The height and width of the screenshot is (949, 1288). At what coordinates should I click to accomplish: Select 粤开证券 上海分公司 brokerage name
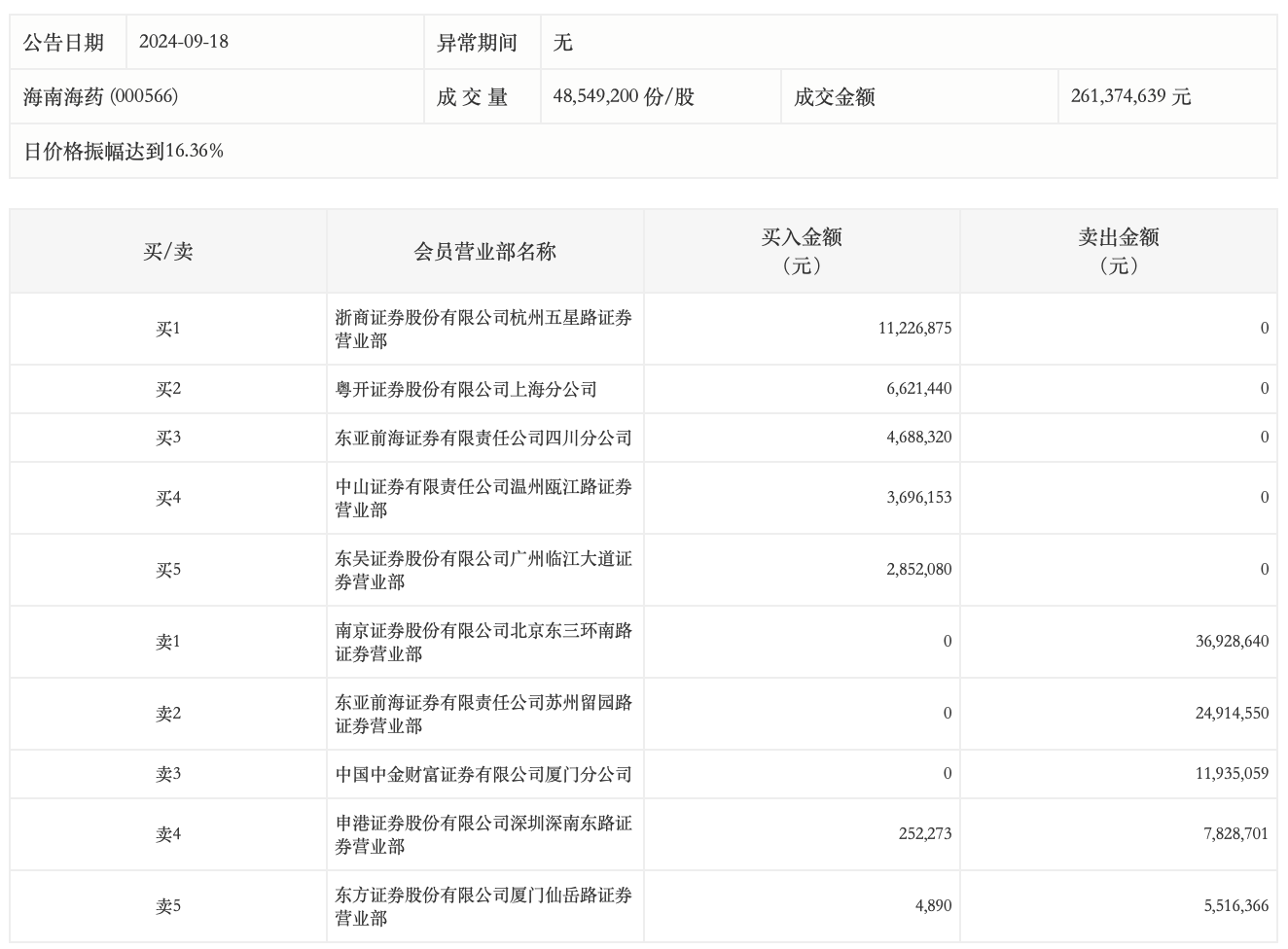pyautogui.click(x=466, y=389)
